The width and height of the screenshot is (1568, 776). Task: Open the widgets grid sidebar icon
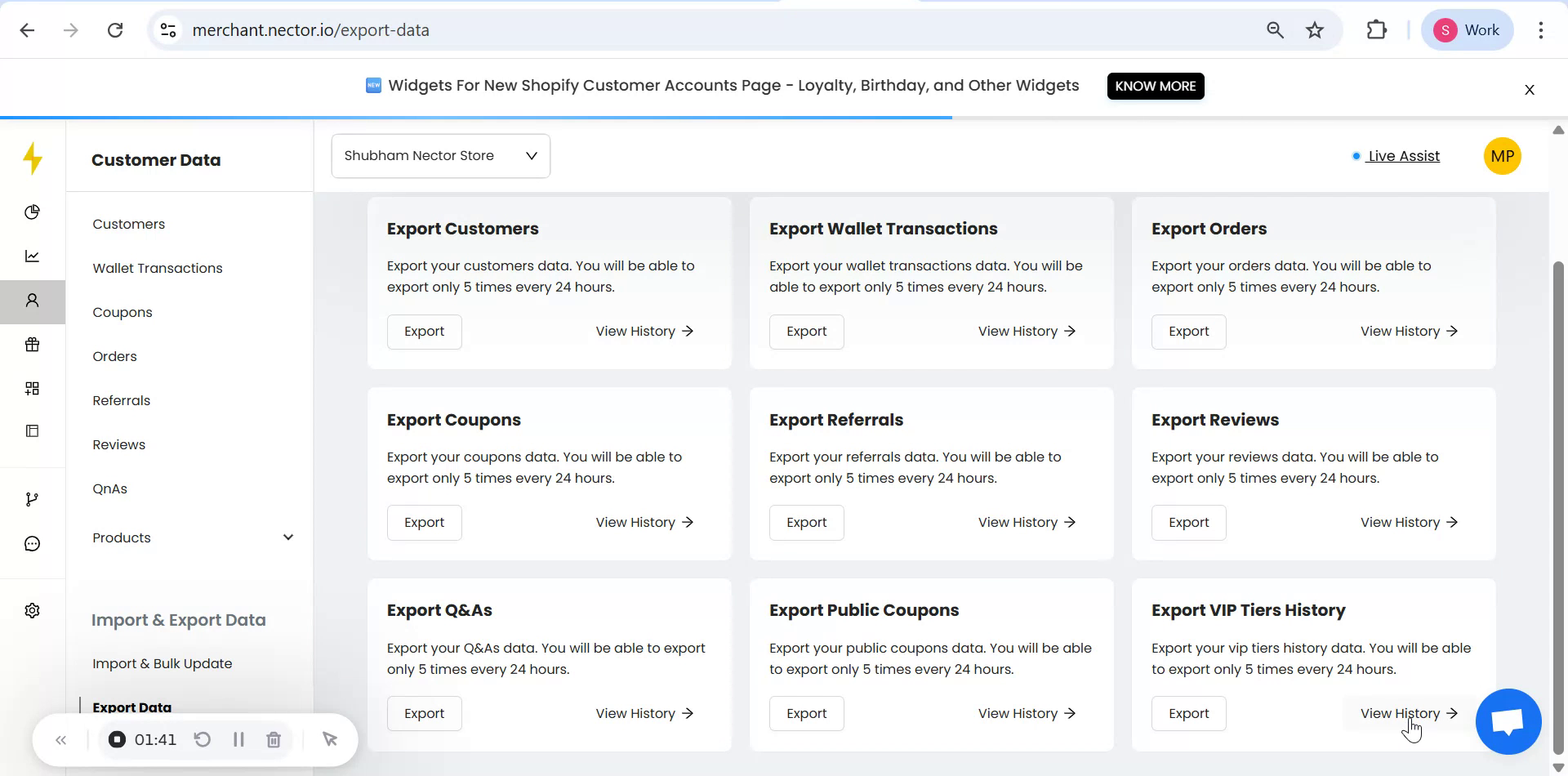coord(32,389)
